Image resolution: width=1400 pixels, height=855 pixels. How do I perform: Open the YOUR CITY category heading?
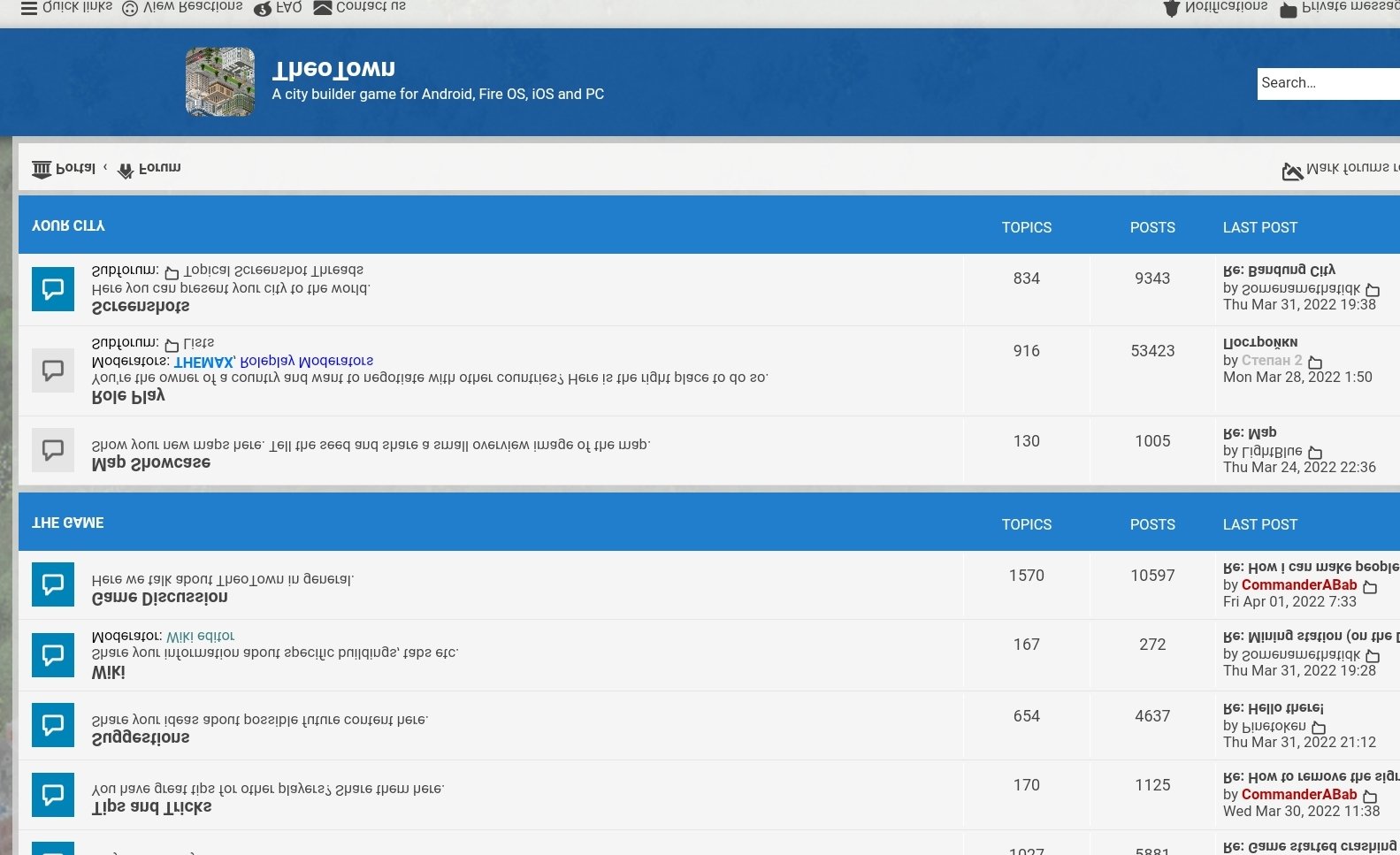(68, 225)
